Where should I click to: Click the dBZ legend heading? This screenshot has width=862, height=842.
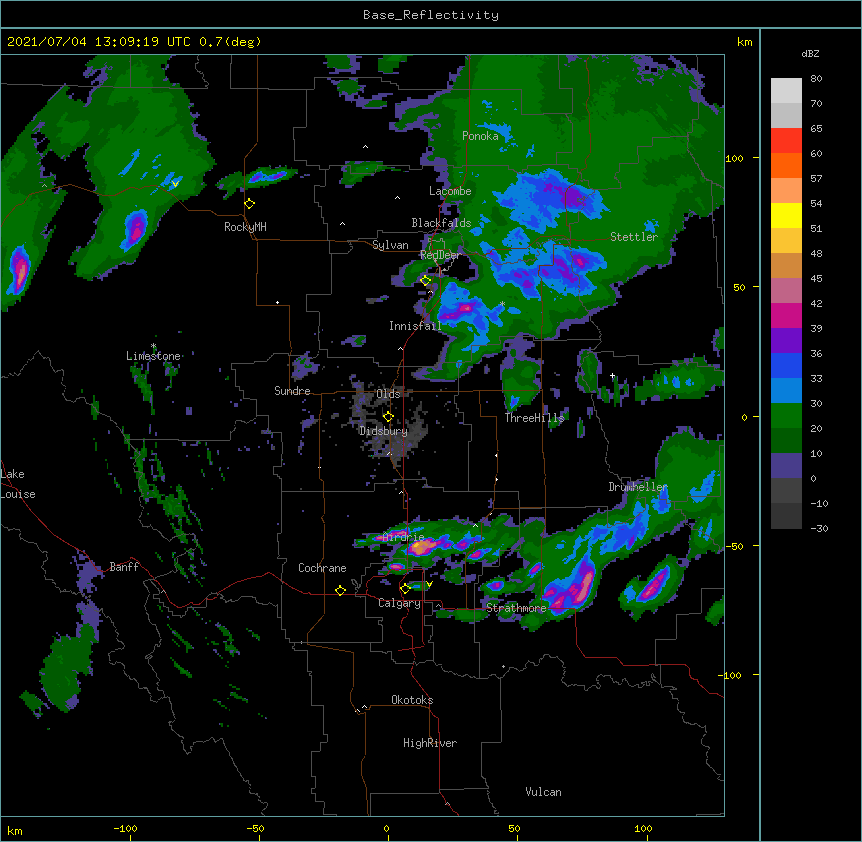click(x=810, y=54)
